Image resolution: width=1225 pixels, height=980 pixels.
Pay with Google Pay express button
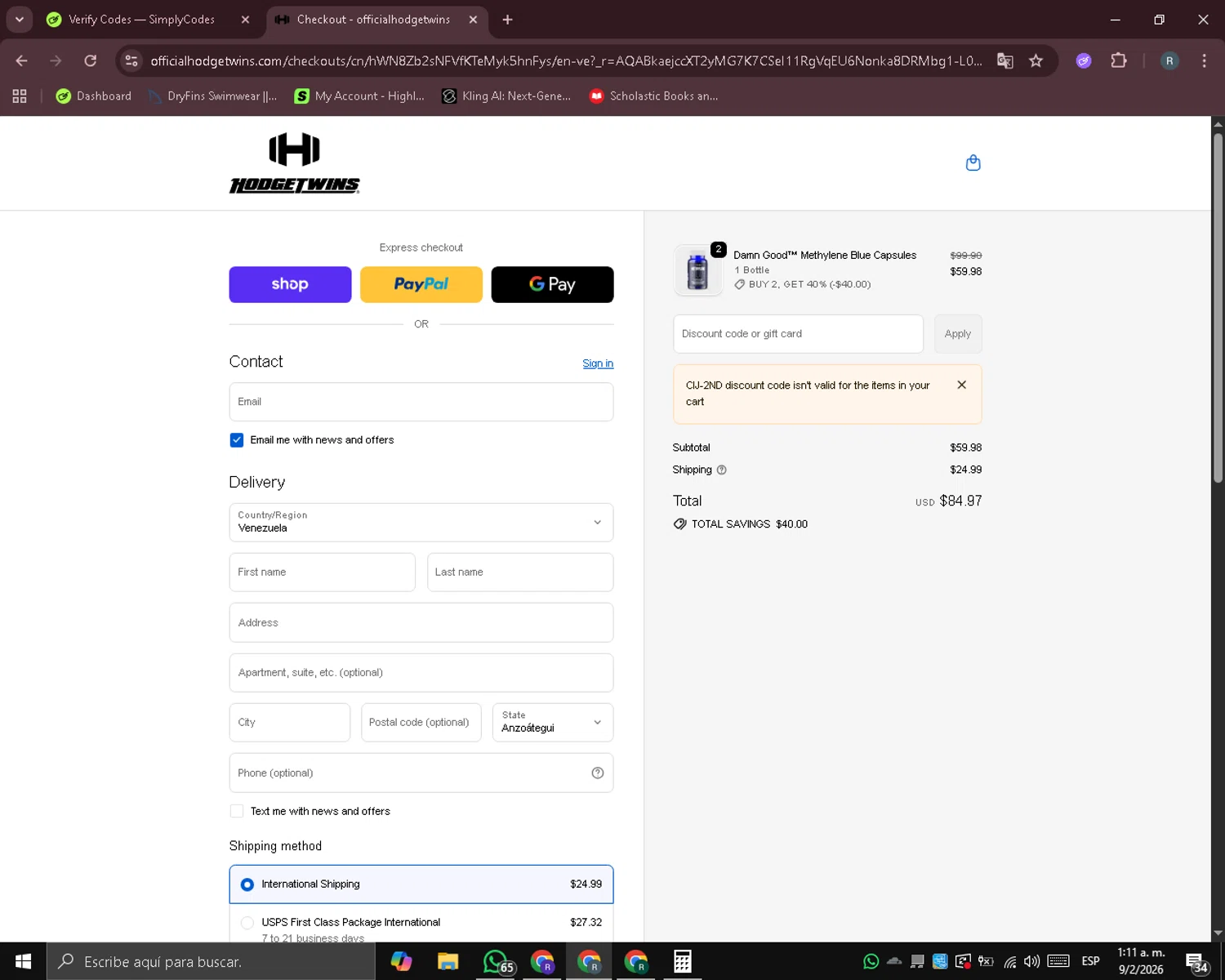pos(552,284)
